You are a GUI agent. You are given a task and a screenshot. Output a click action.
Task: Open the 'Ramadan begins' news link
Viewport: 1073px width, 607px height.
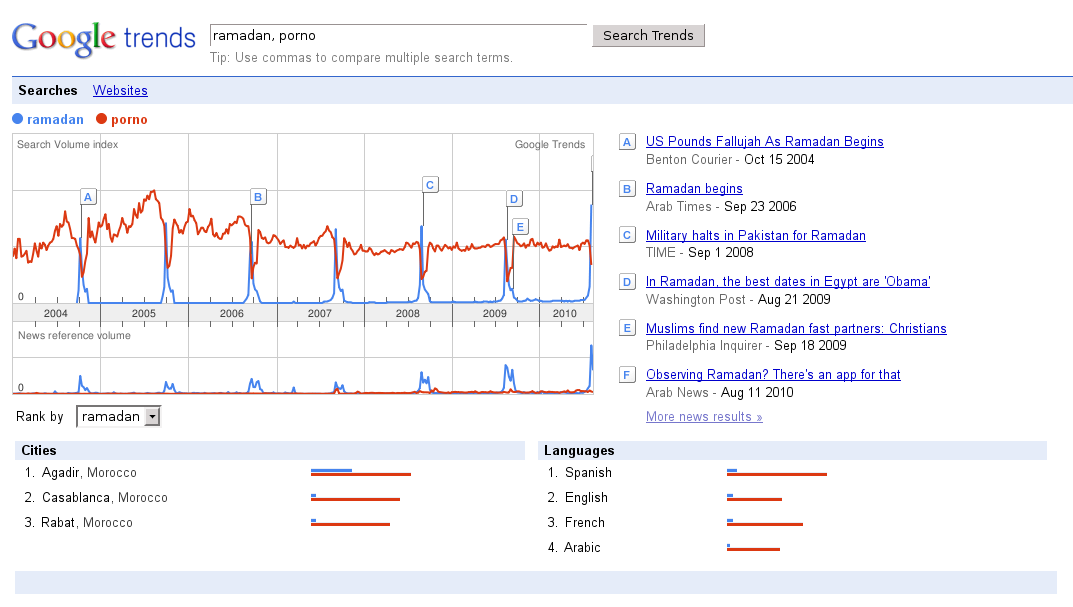694,189
